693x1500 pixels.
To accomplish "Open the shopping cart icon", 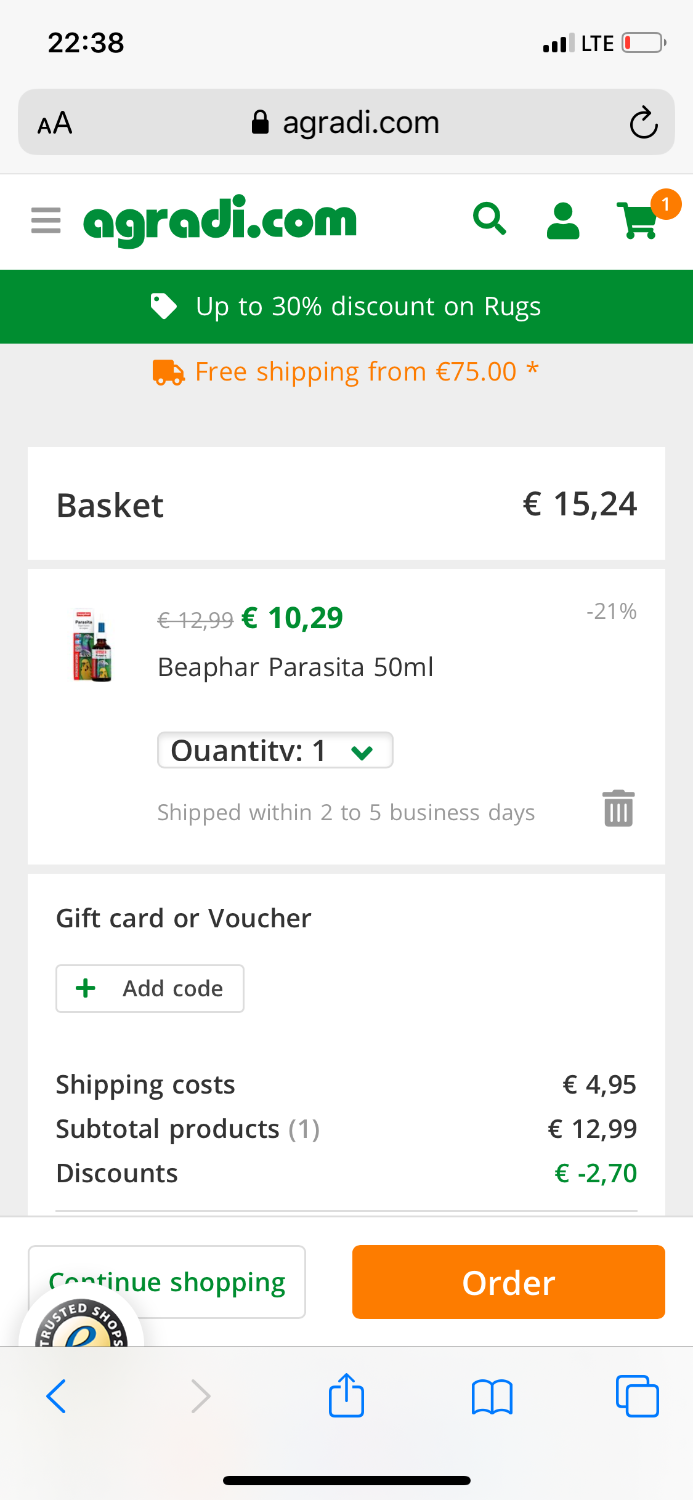I will point(639,220).
